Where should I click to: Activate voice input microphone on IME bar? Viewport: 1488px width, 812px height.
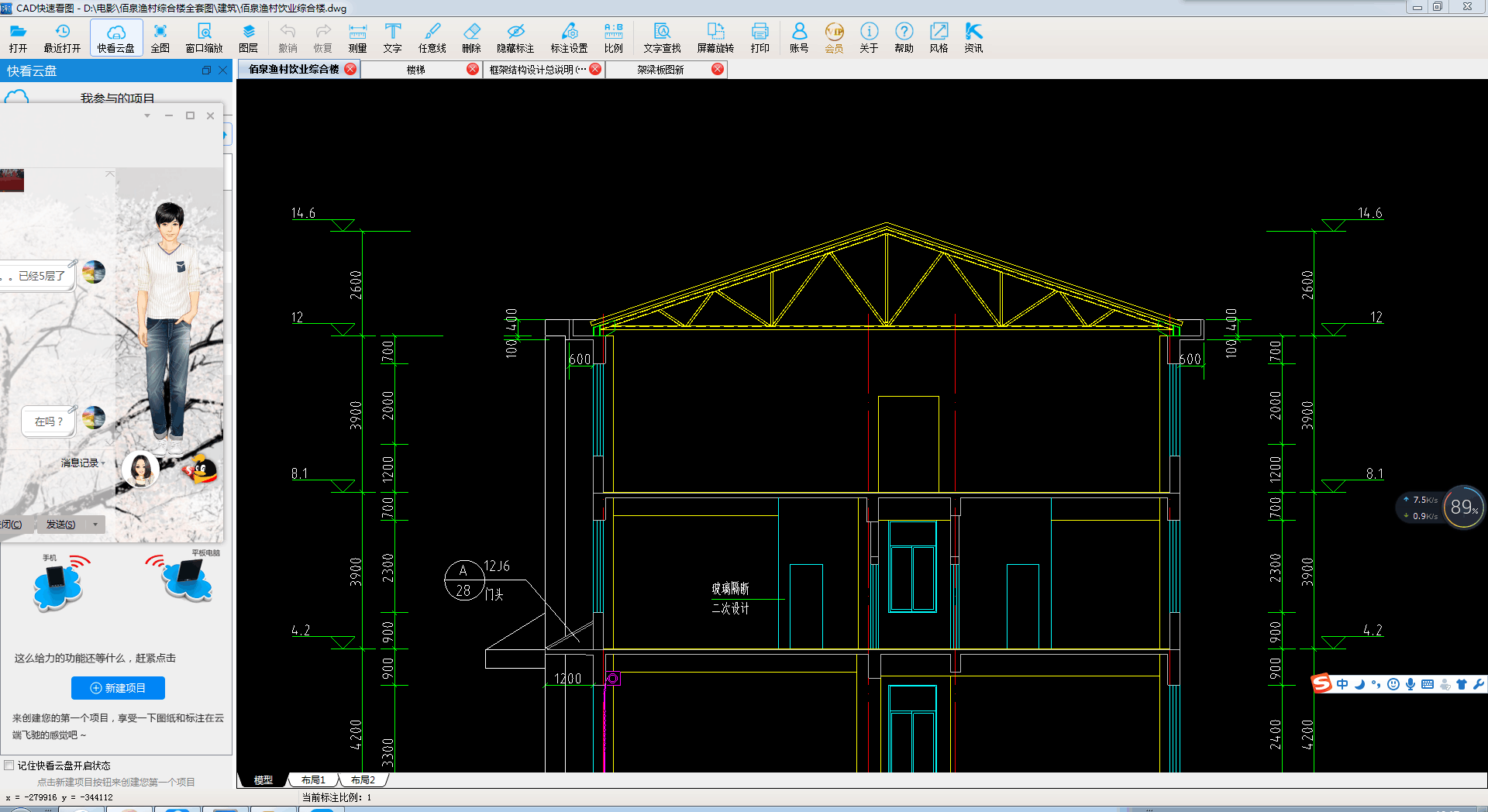[x=1410, y=684]
